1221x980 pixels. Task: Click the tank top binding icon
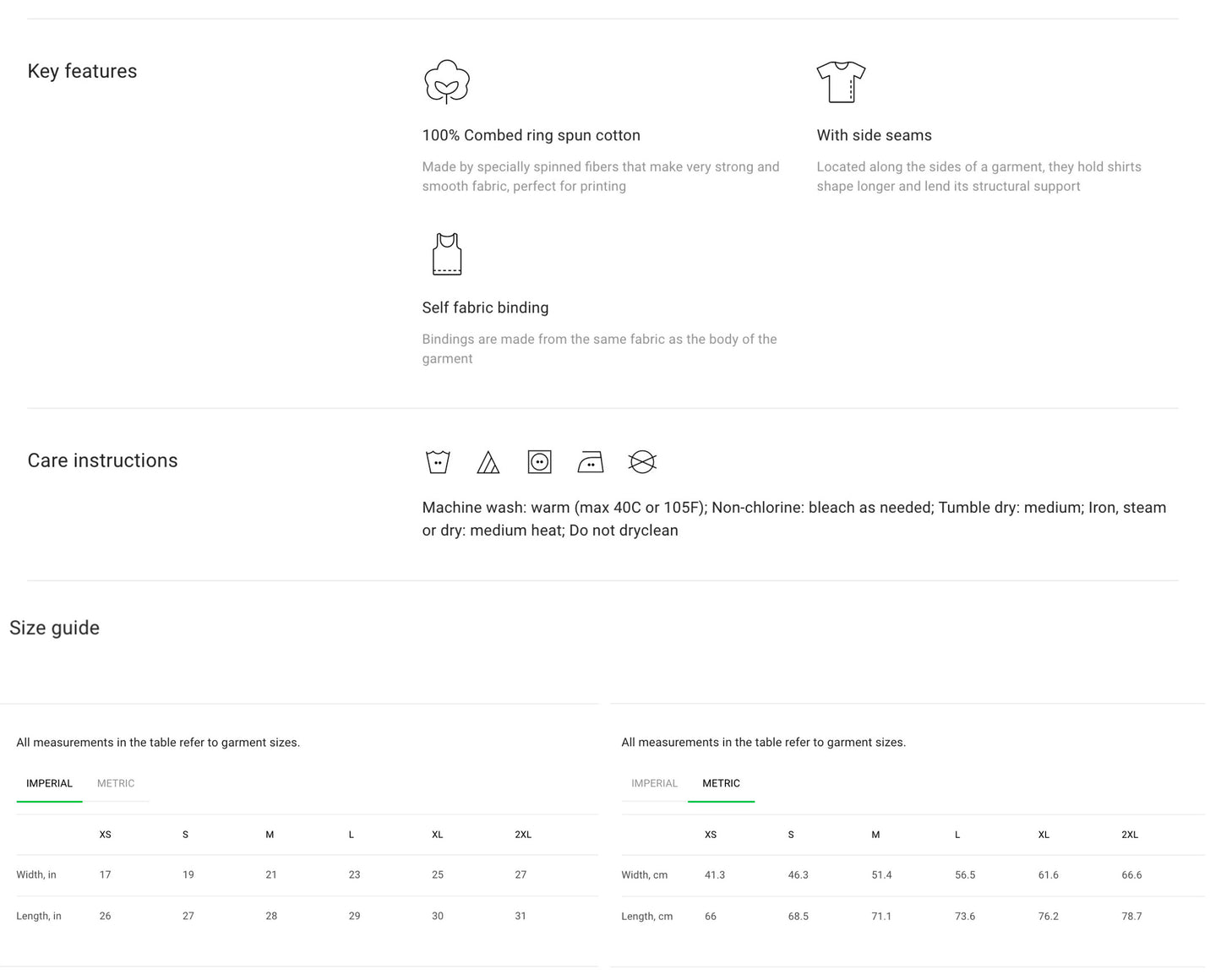coord(446,254)
